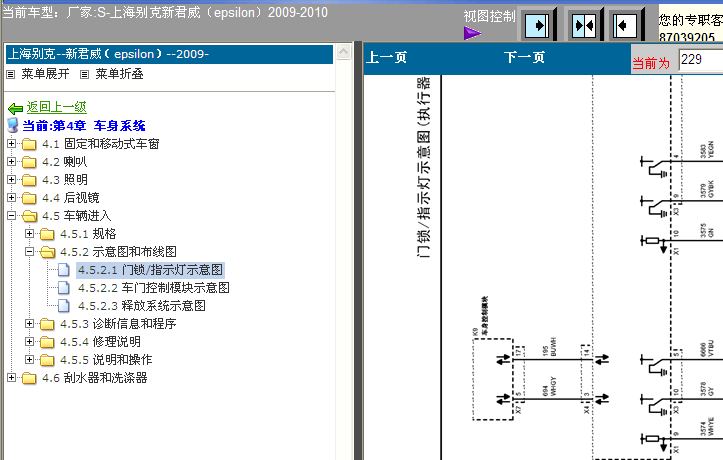Expand the 4.5.4 修理说明 node
This screenshot has width=723, height=460.
(x=30, y=342)
